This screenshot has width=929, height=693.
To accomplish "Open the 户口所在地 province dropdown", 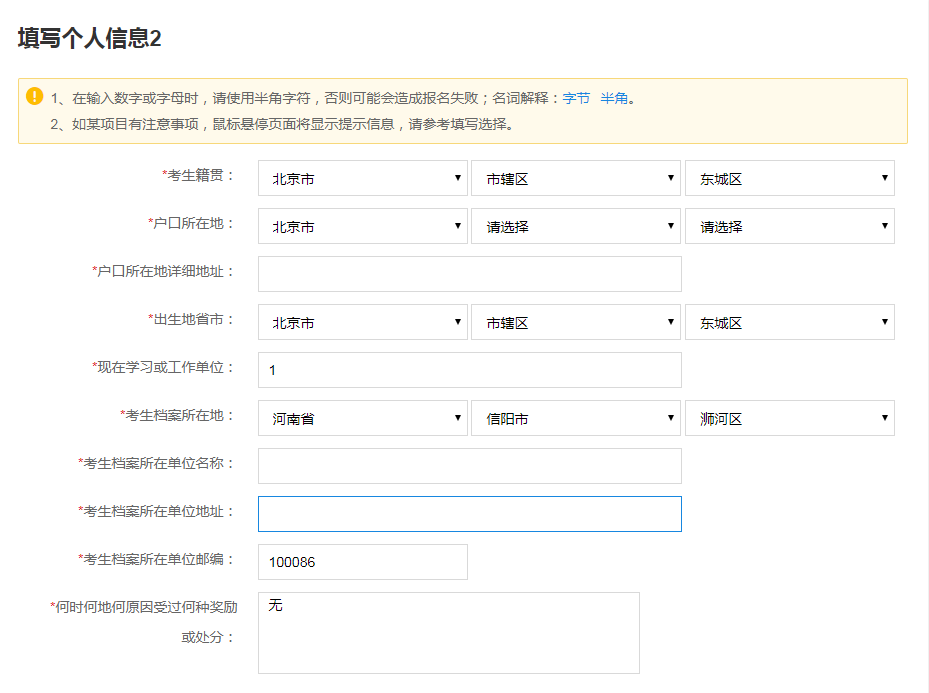I will pyautogui.click(x=362, y=226).
